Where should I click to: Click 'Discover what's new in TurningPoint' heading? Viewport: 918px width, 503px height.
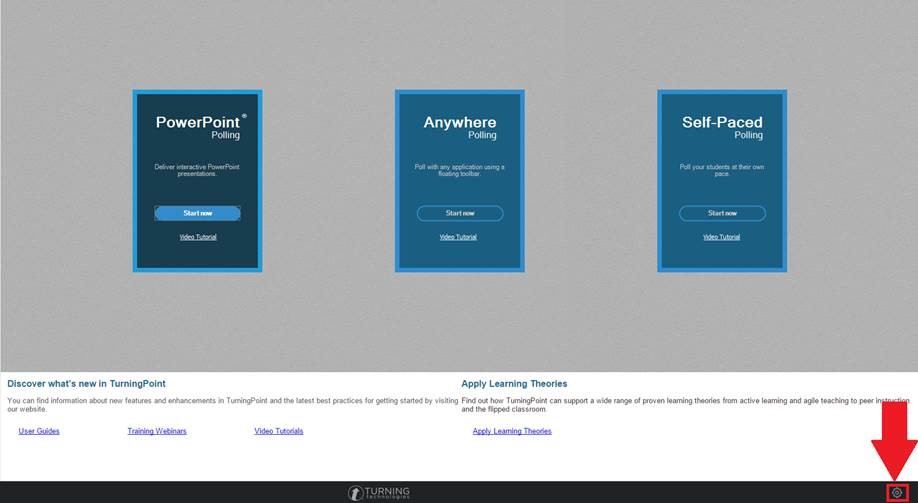[86, 384]
